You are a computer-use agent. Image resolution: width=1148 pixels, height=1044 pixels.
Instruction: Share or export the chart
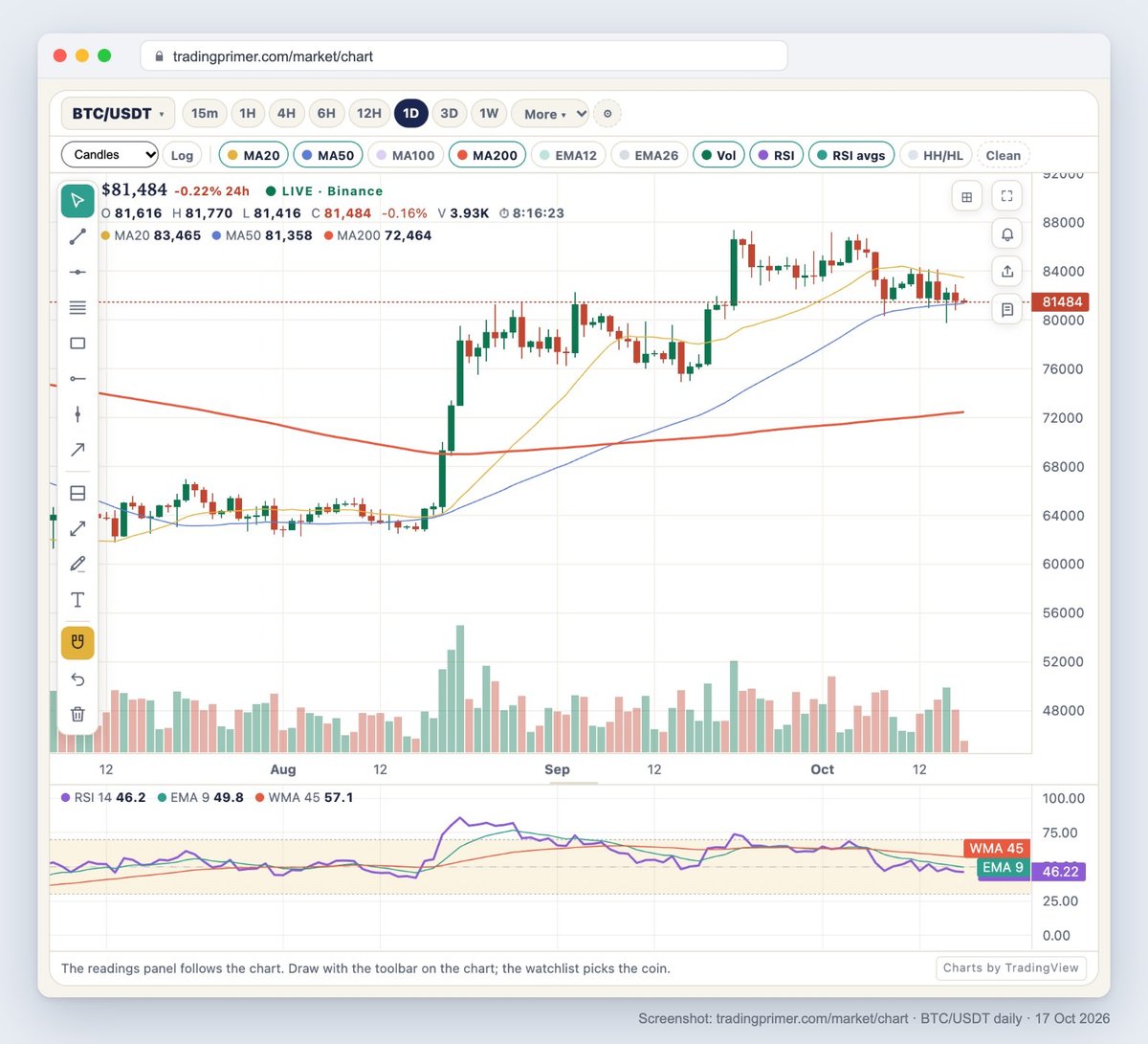coord(1007,272)
